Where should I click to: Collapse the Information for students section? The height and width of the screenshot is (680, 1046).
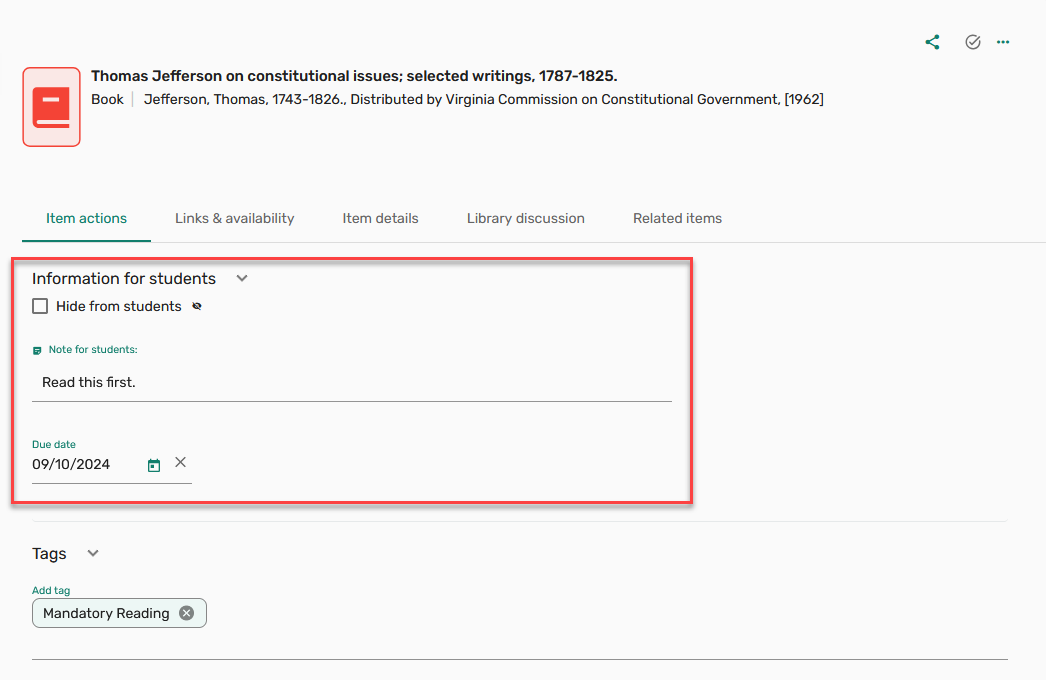pyautogui.click(x=241, y=278)
